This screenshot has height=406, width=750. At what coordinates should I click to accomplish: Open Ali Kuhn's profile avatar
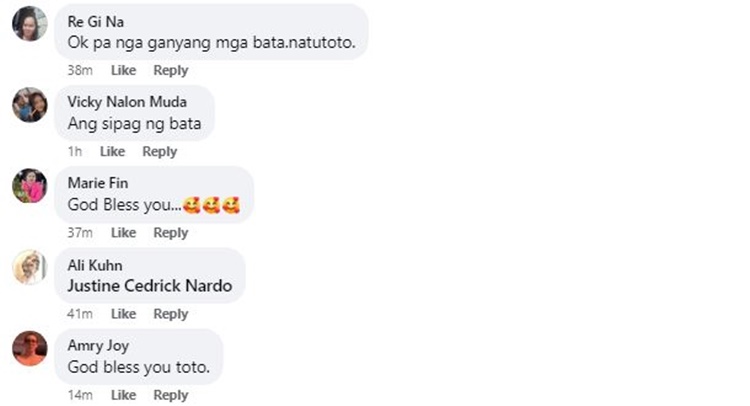point(30,267)
